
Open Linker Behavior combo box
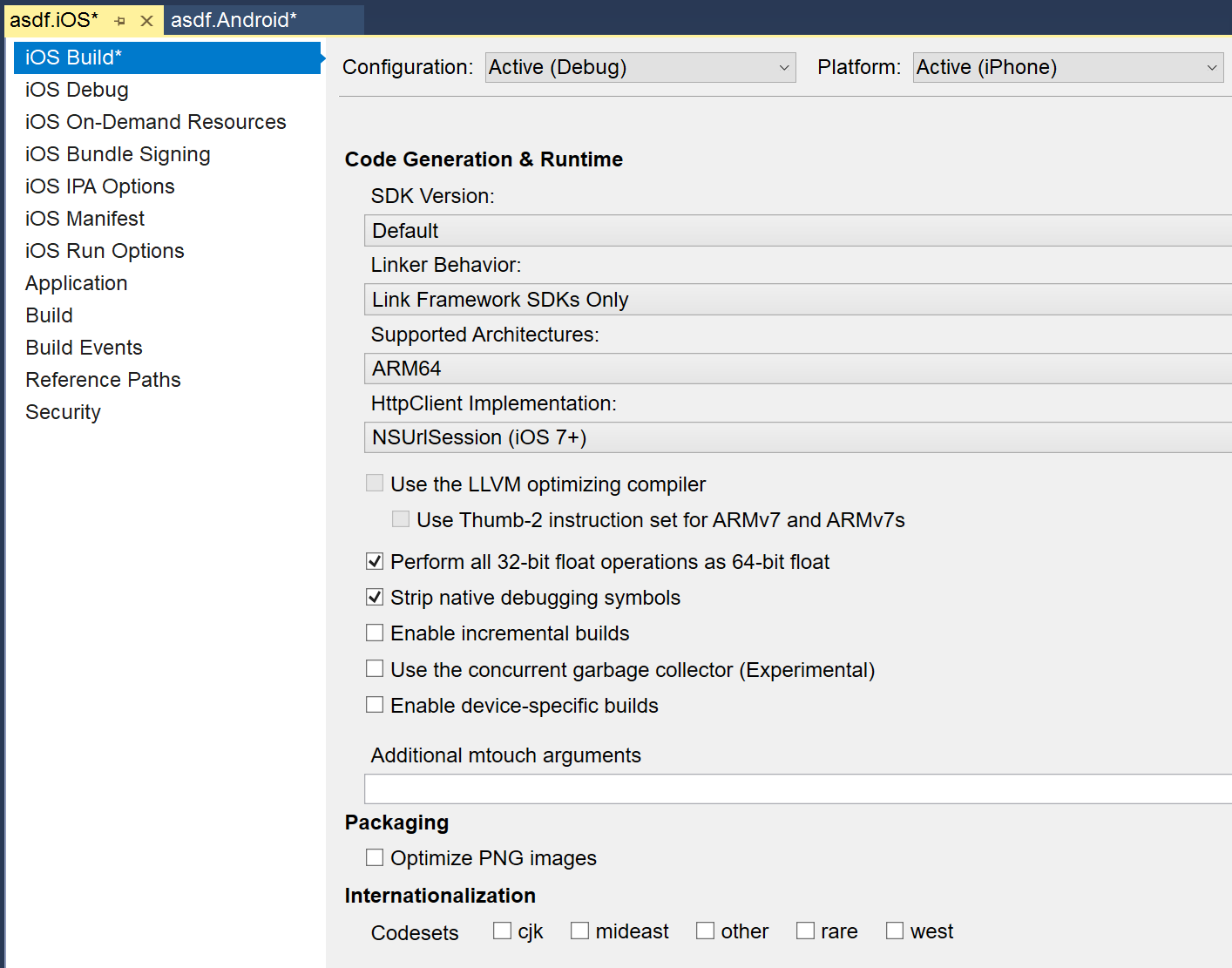tap(797, 300)
